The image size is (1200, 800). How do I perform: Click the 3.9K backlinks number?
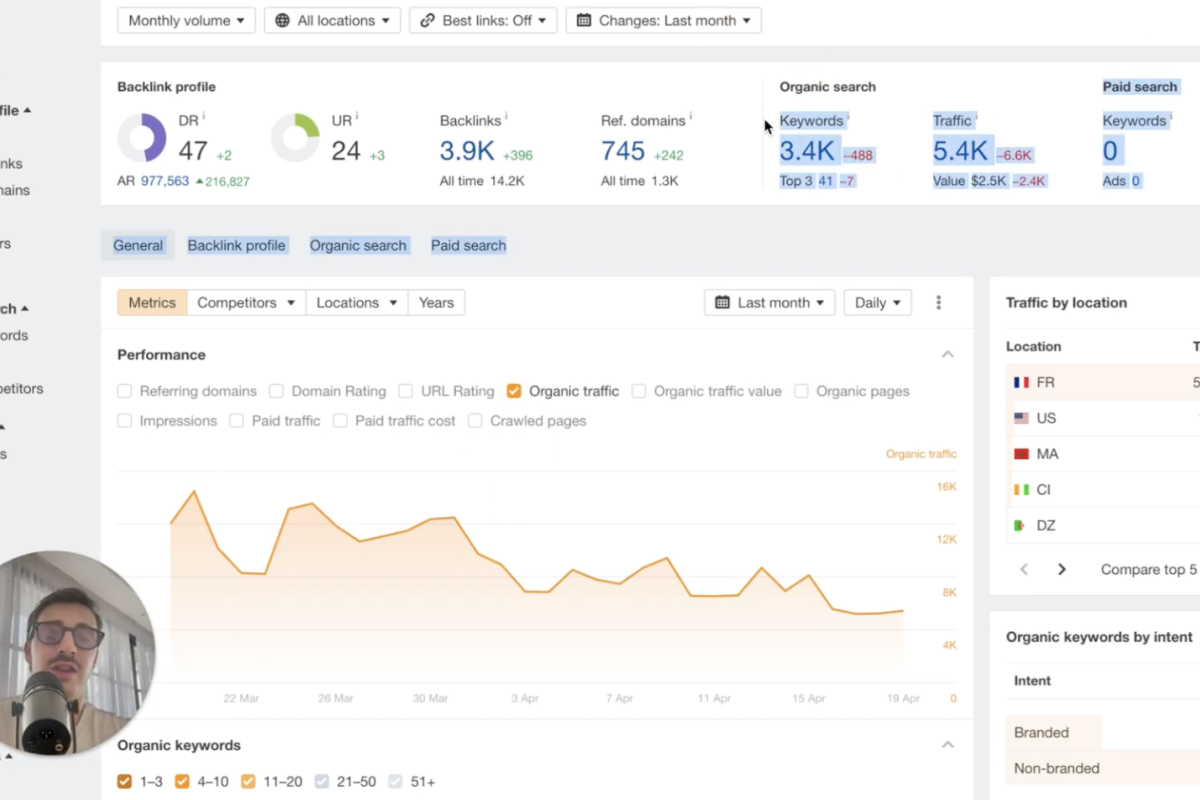click(466, 151)
